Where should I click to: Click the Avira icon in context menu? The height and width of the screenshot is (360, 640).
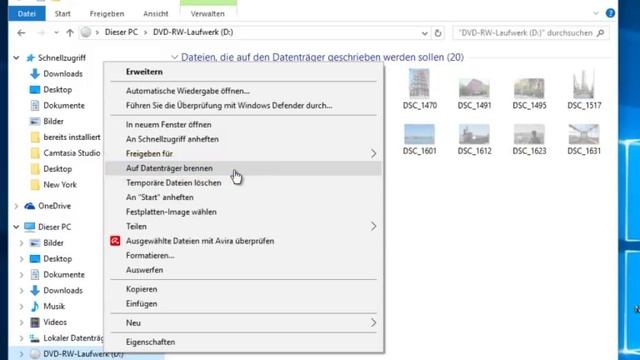tap(115, 241)
